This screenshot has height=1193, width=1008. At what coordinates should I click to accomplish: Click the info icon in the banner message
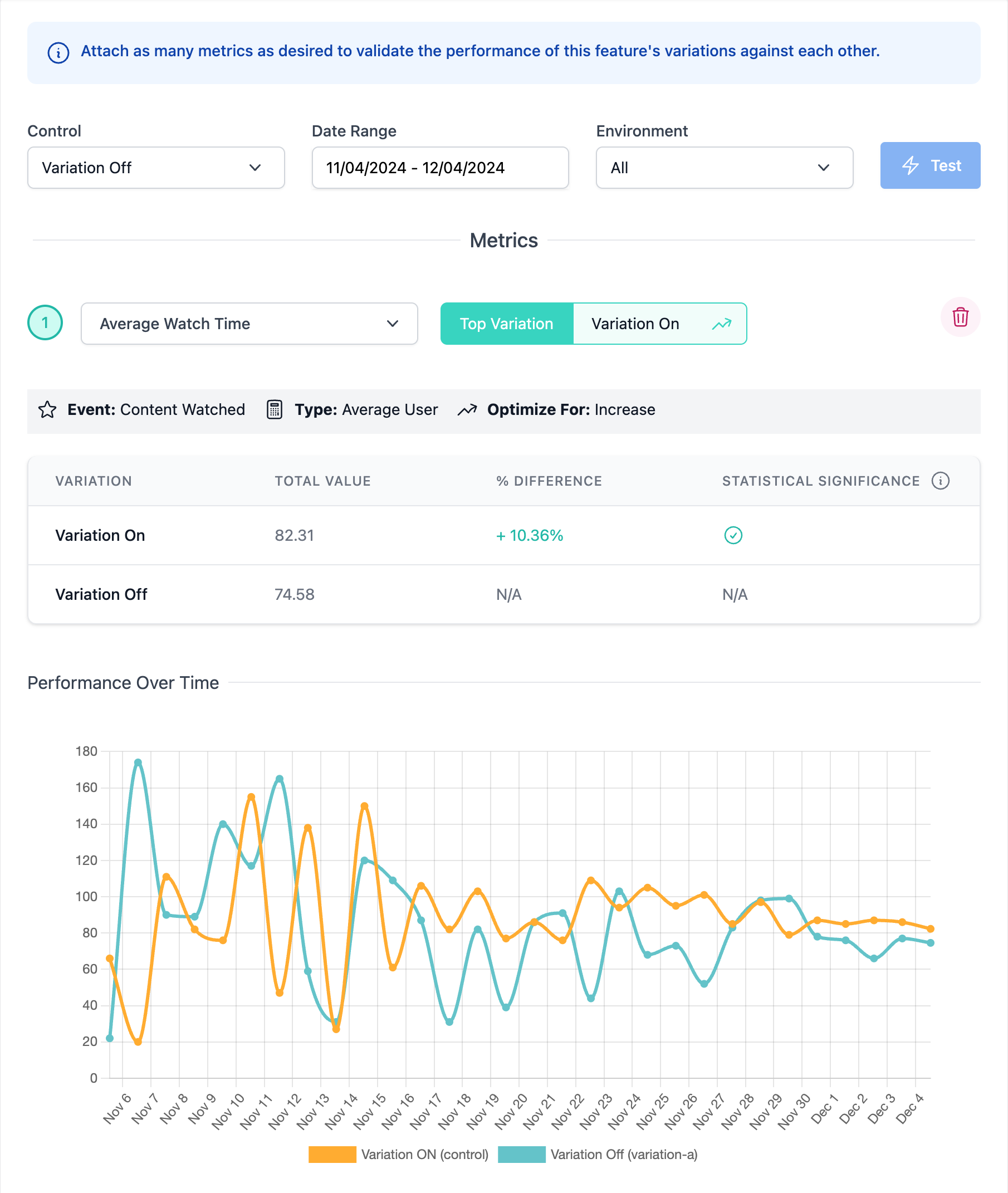click(x=57, y=51)
